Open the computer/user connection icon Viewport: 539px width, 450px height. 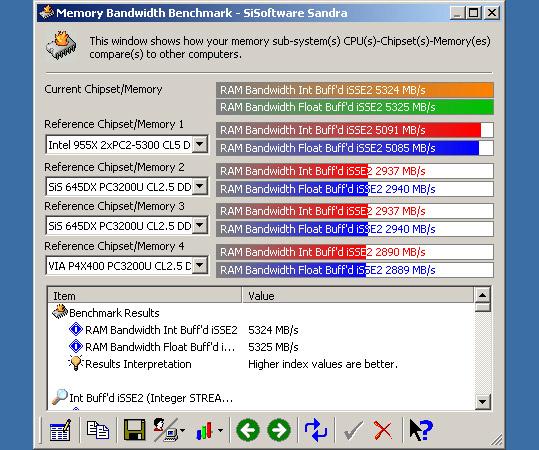[165, 430]
